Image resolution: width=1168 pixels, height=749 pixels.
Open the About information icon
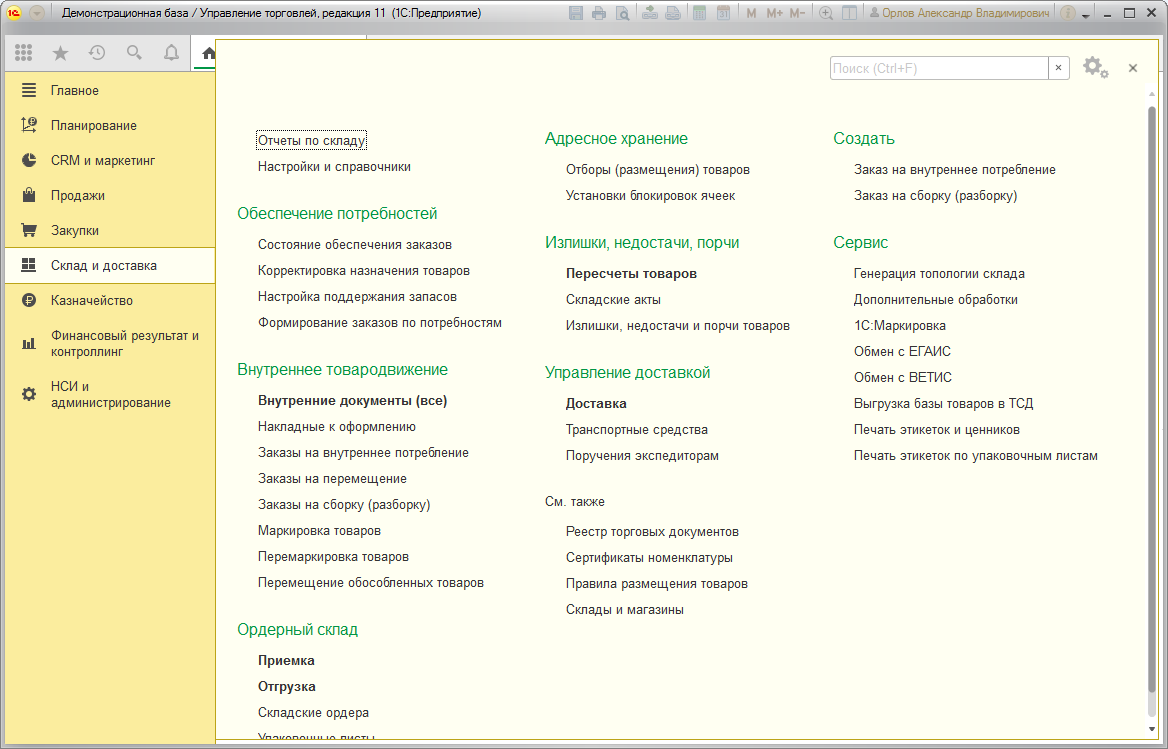[x=1068, y=13]
